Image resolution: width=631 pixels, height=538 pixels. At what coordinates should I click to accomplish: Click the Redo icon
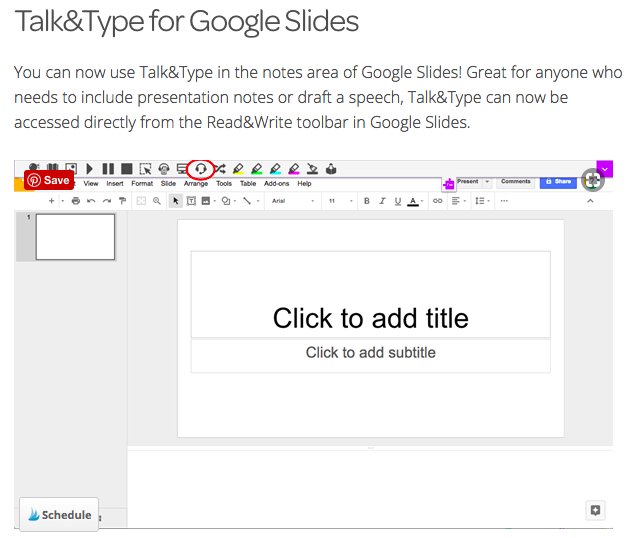(x=107, y=201)
